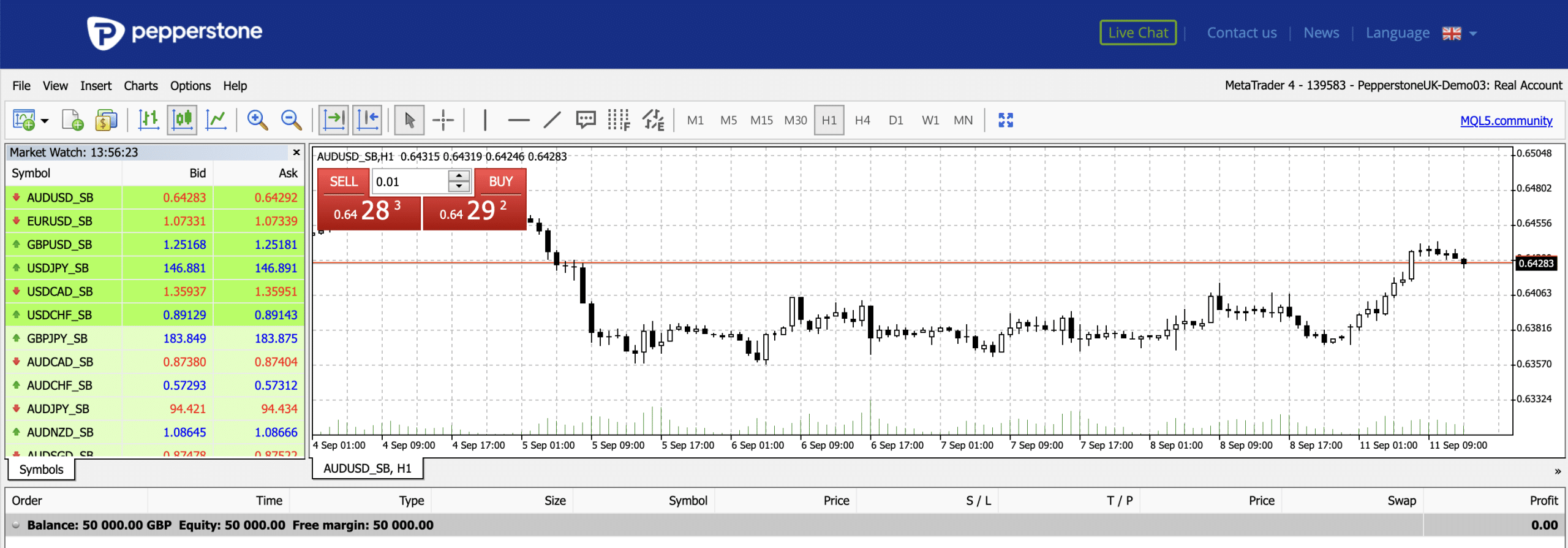Select the MN timeframe
Screen dimensions: 1568x548
[x=963, y=120]
